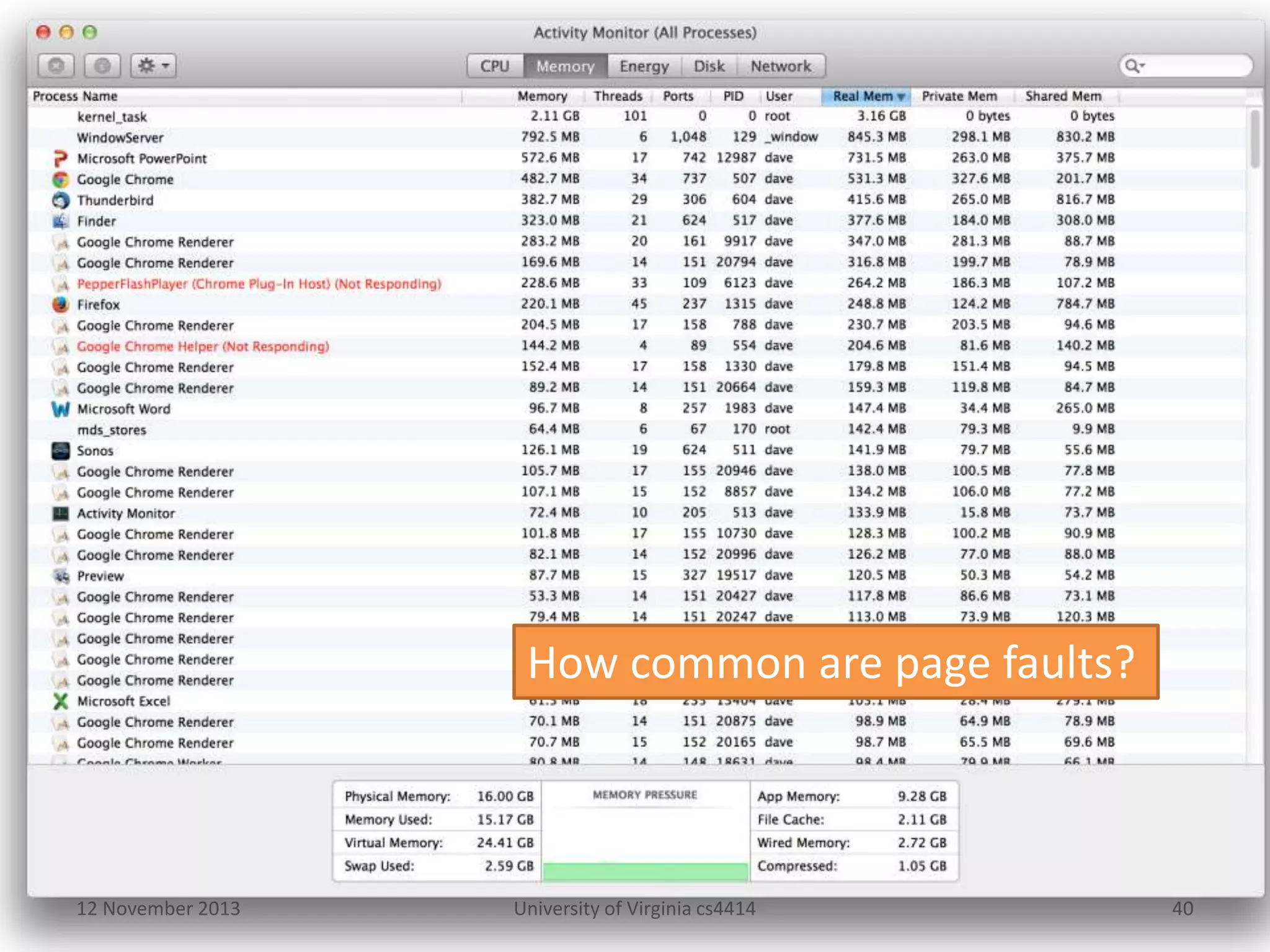Click kernel_task Real Mem 3.16 GB
The image size is (1270, 952).
click(x=881, y=117)
